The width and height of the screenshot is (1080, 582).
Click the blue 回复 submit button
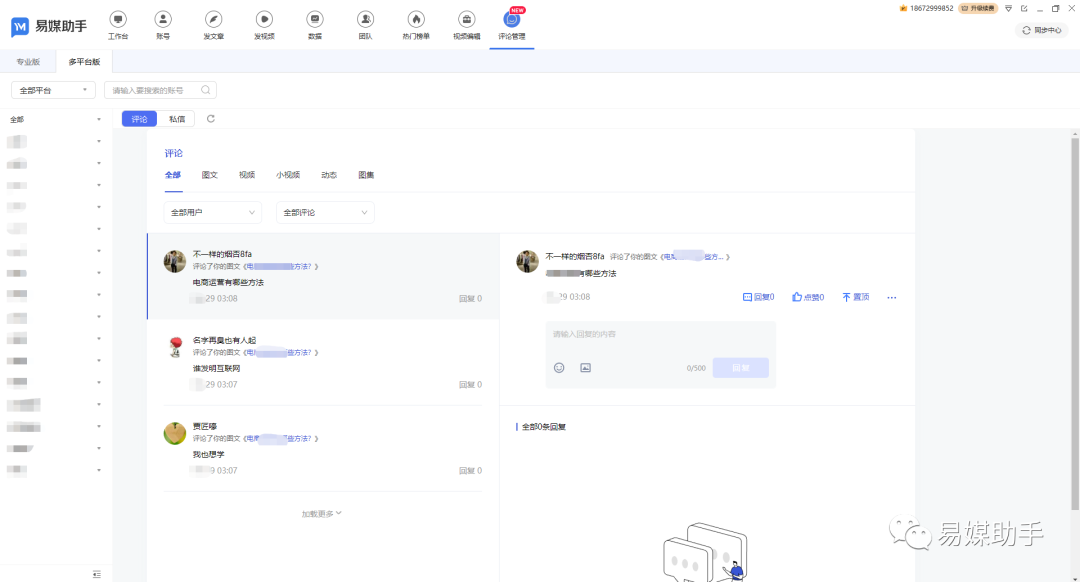click(x=740, y=368)
